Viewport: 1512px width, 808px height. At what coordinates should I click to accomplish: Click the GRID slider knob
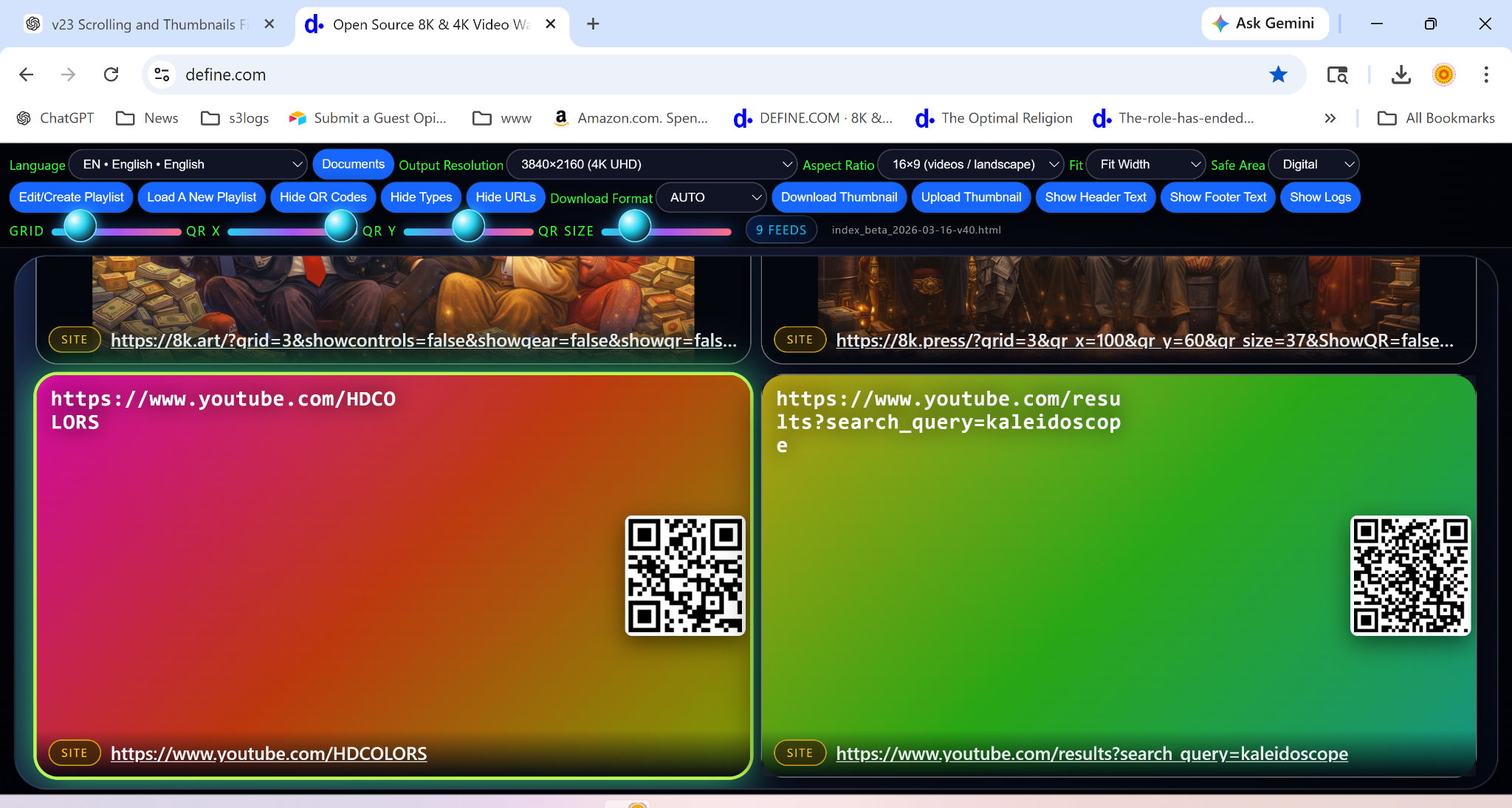pyautogui.click(x=80, y=226)
